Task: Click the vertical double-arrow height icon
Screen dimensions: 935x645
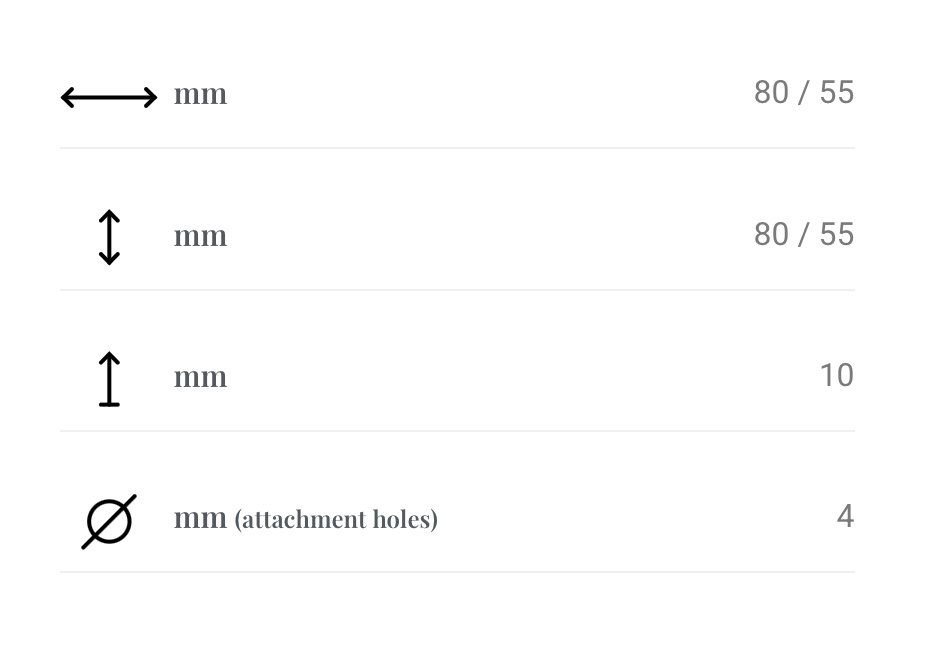Action: coord(109,237)
